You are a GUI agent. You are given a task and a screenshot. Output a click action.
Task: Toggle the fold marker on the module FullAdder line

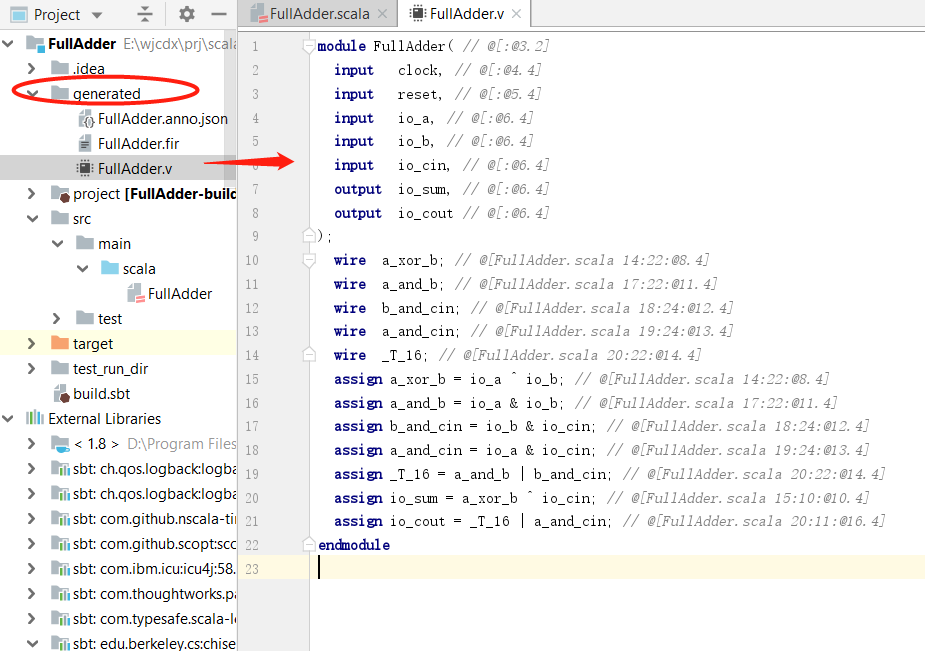point(309,46)
